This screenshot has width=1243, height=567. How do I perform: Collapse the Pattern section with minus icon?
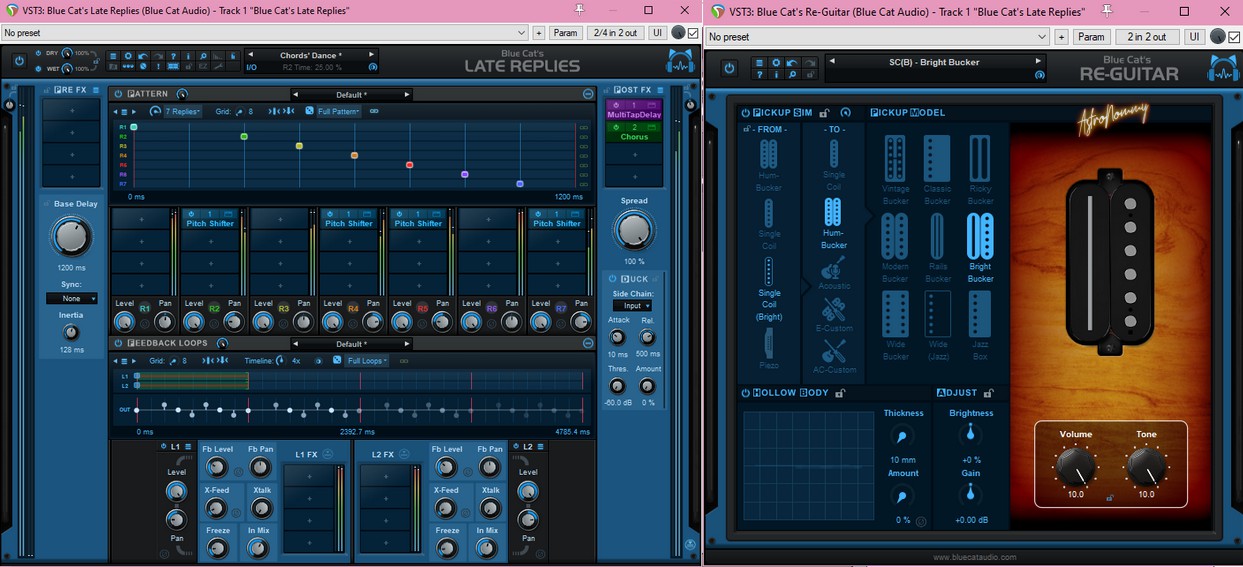coord(588,94)
